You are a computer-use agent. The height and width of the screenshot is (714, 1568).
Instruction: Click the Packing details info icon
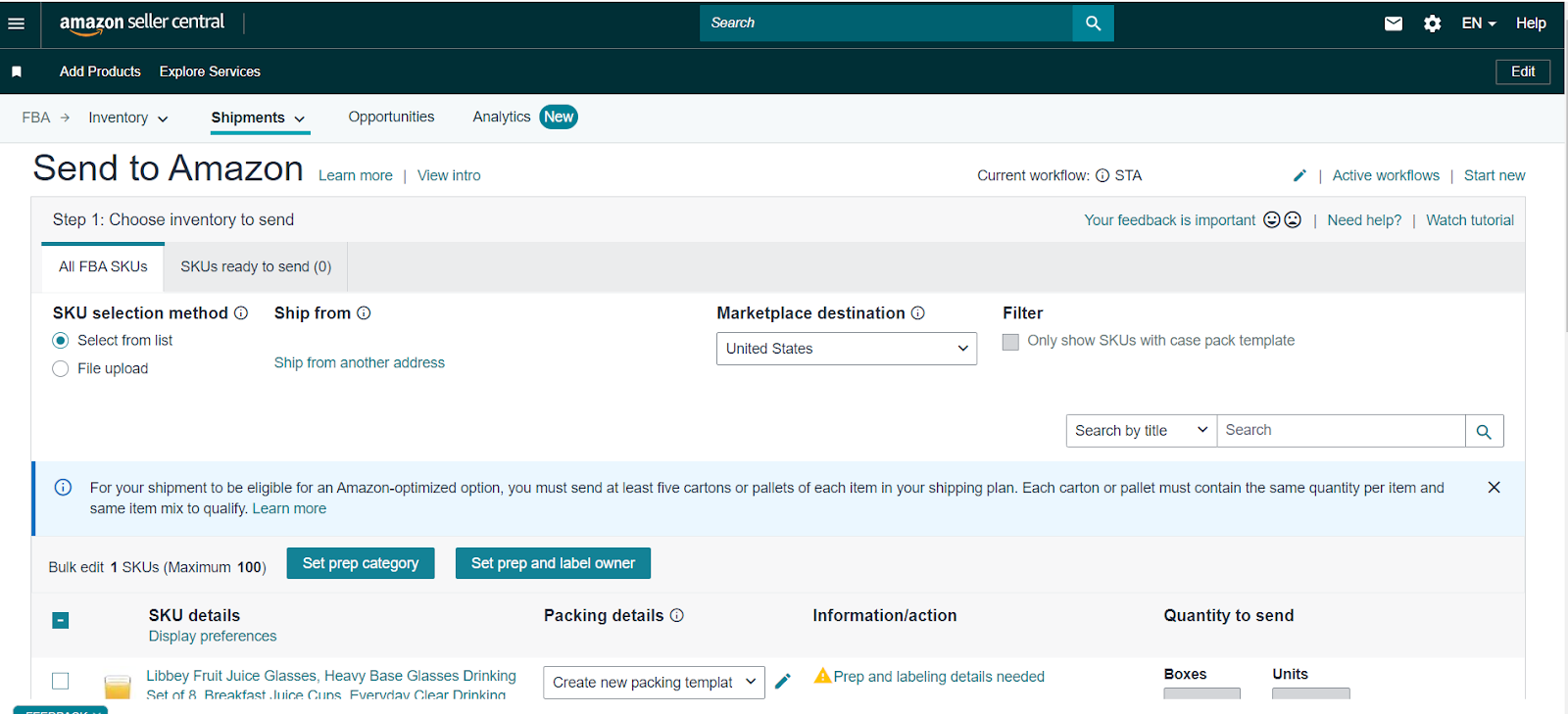point(677,615)
